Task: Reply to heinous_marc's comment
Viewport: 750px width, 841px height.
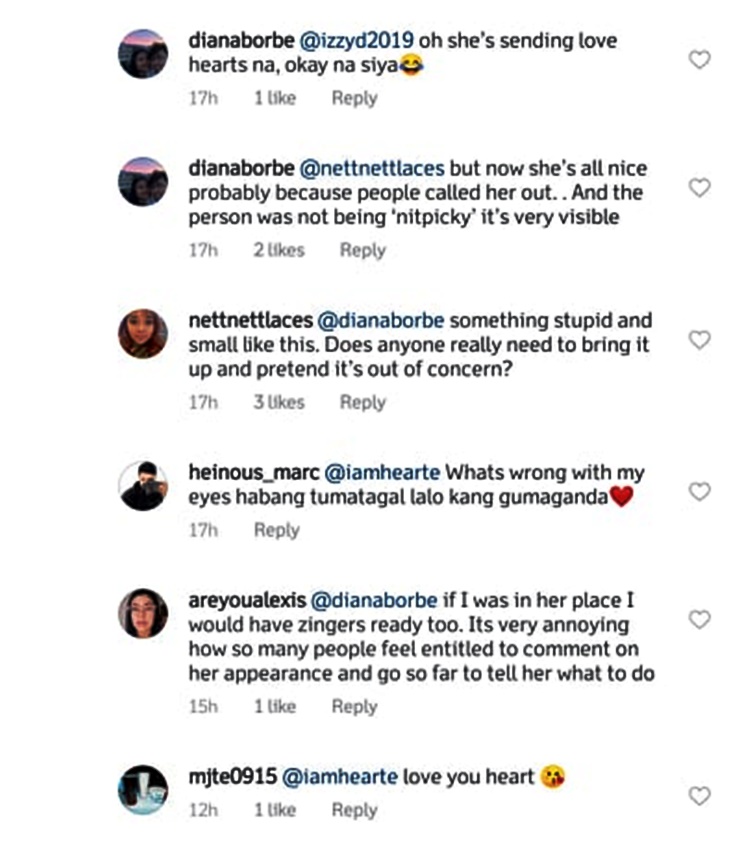Action: point(277,530)
